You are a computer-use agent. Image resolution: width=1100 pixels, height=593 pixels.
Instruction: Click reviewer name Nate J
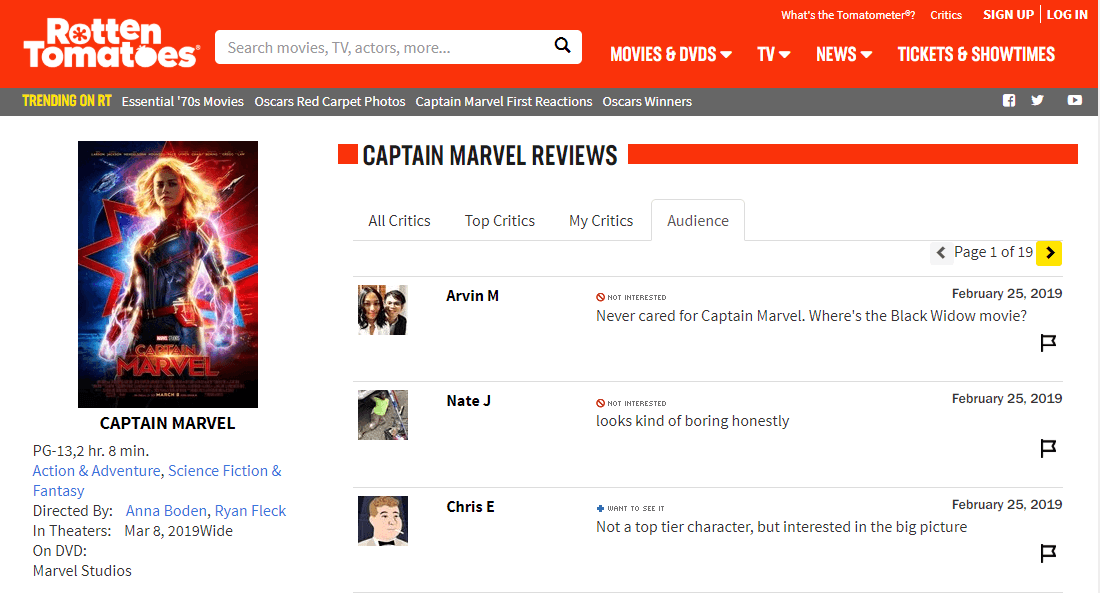coord(469,401)
